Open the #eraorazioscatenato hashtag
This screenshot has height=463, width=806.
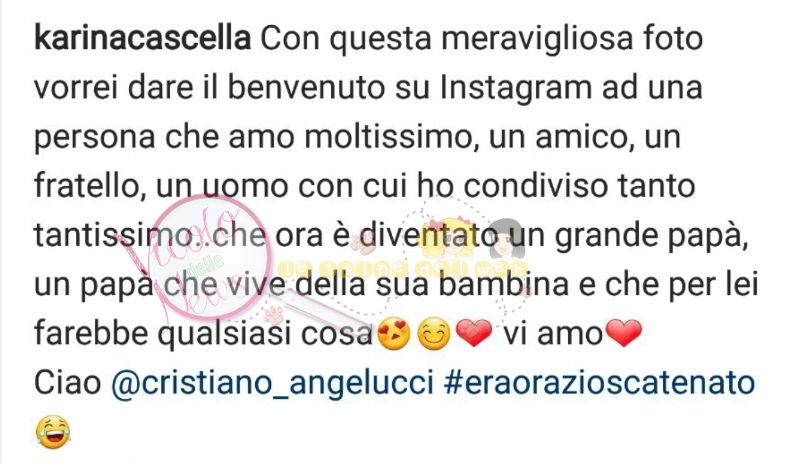tap(599, 382)
